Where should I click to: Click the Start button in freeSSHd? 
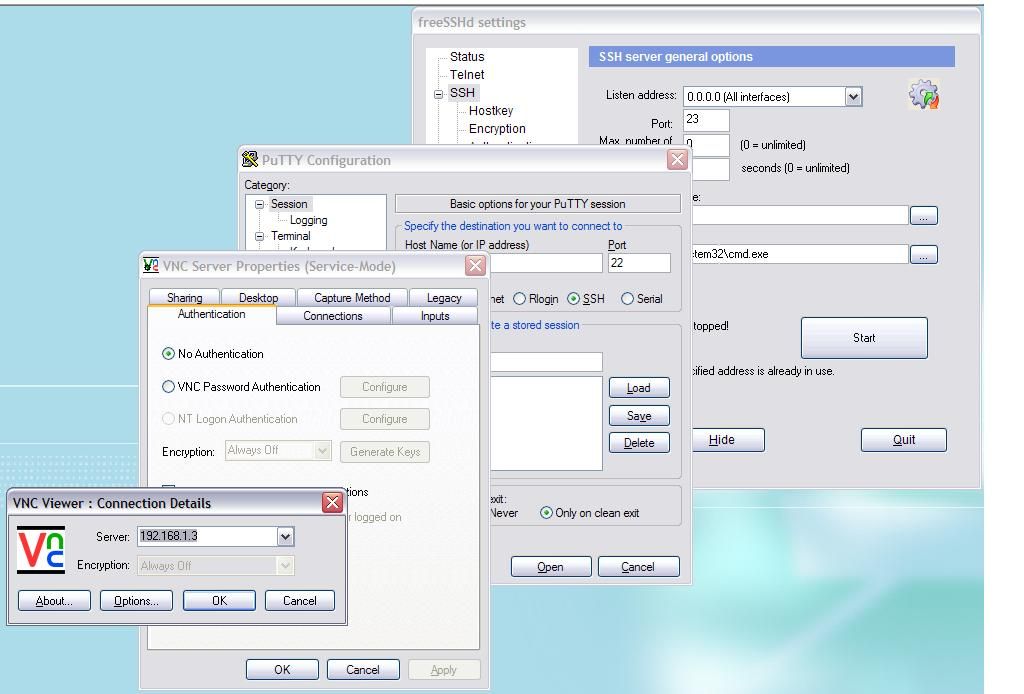point(863,338)
